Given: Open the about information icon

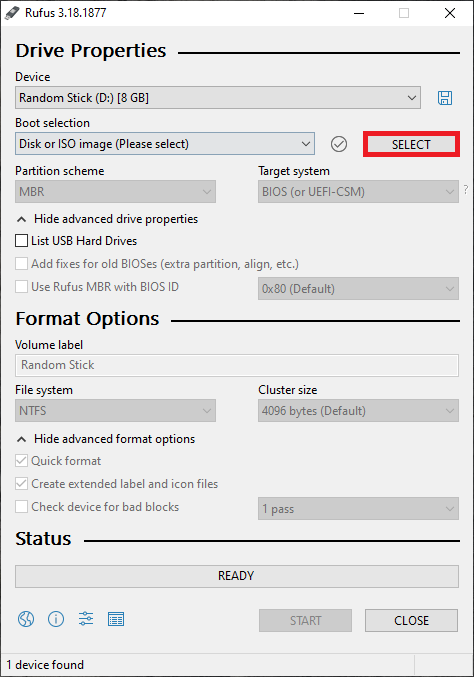Looking at the screenshot, I should [56, 619].
